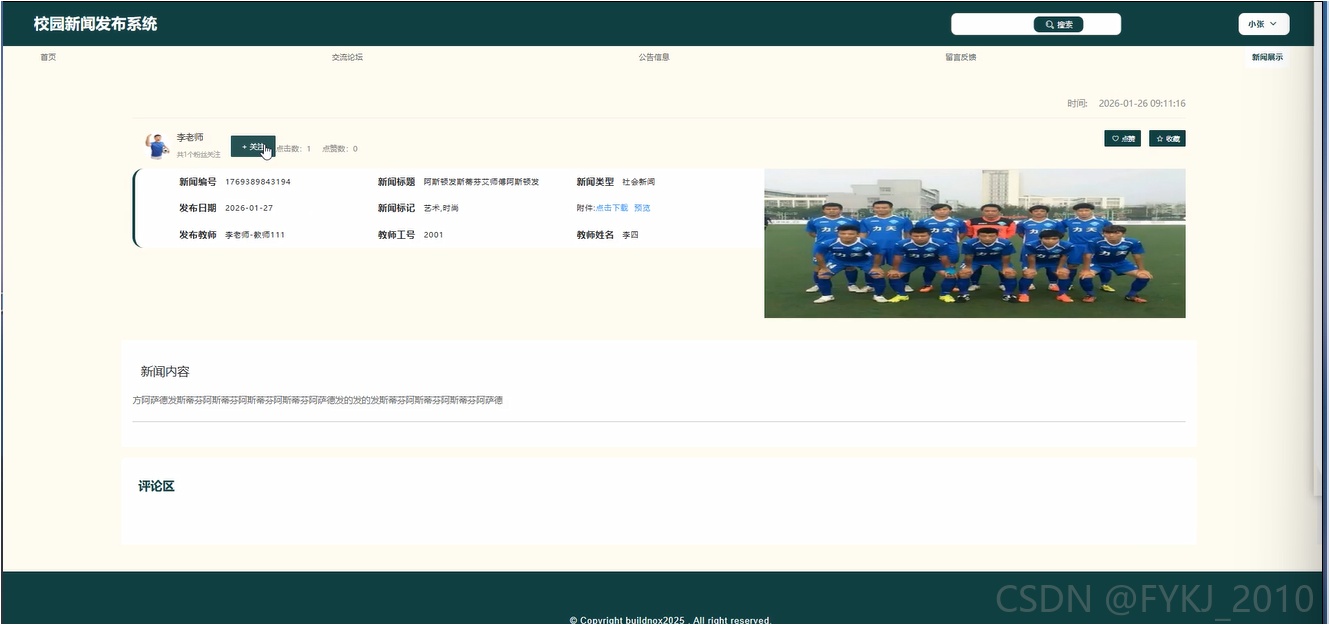Select the news number 1769389843194

[x=258, y=182]
